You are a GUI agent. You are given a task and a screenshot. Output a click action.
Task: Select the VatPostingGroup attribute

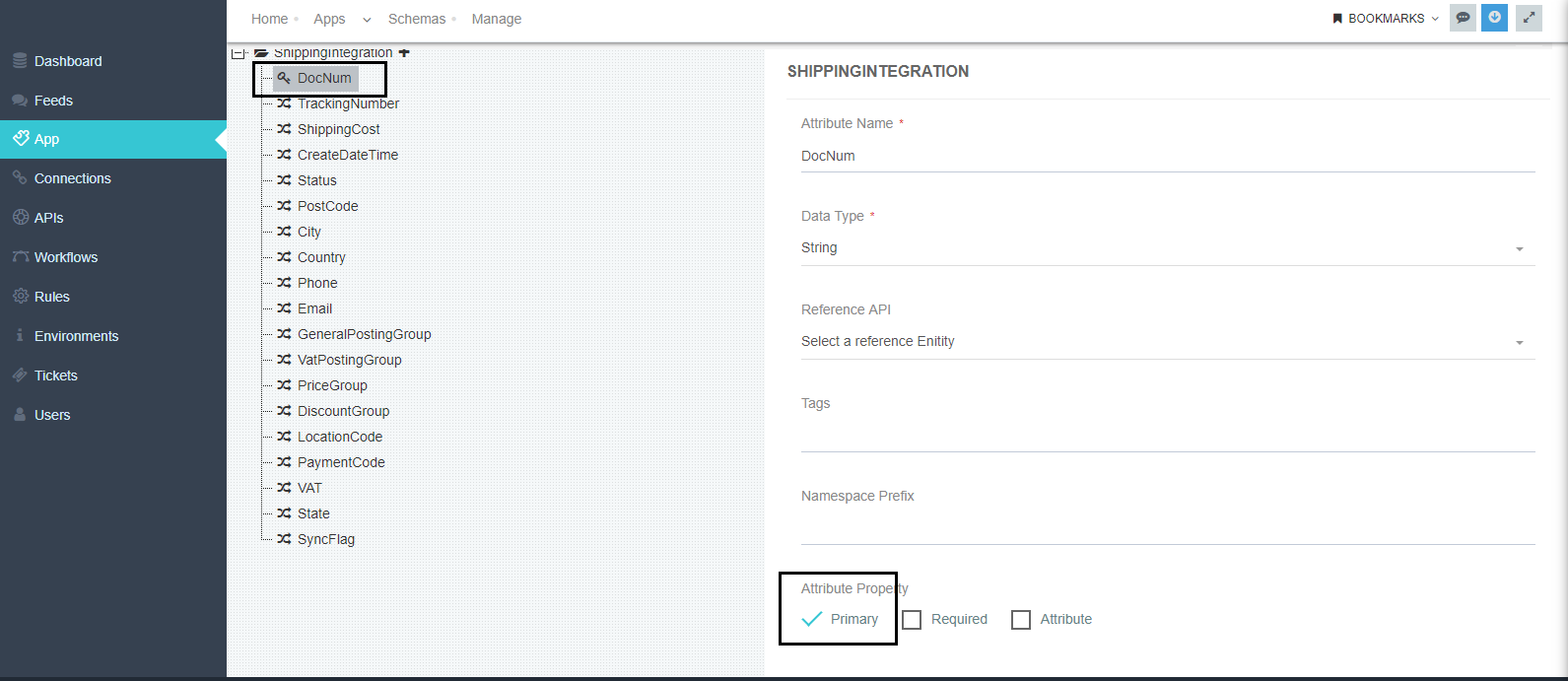pos(349,360)
